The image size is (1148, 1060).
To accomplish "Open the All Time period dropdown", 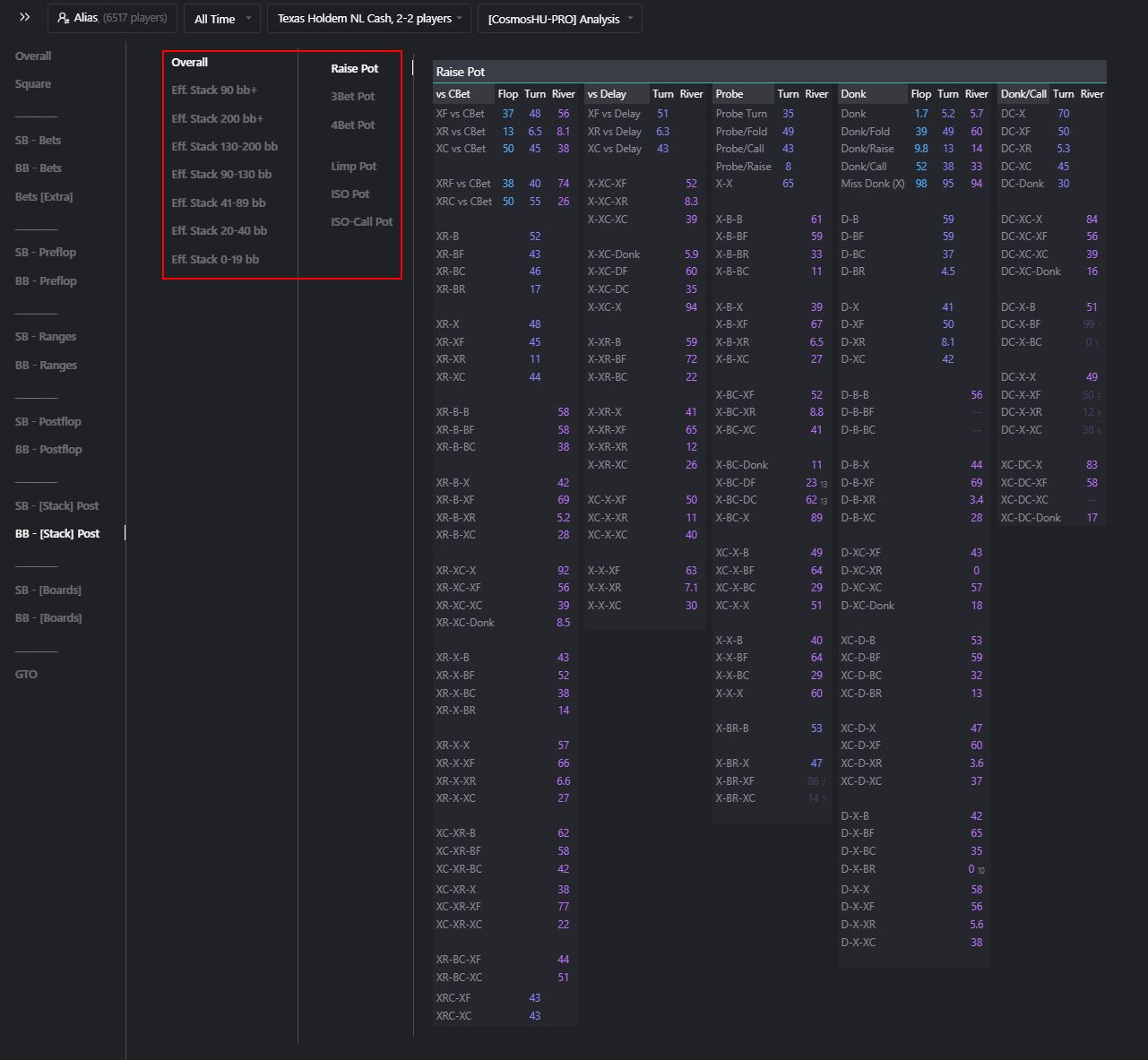I will click(221, 19).
